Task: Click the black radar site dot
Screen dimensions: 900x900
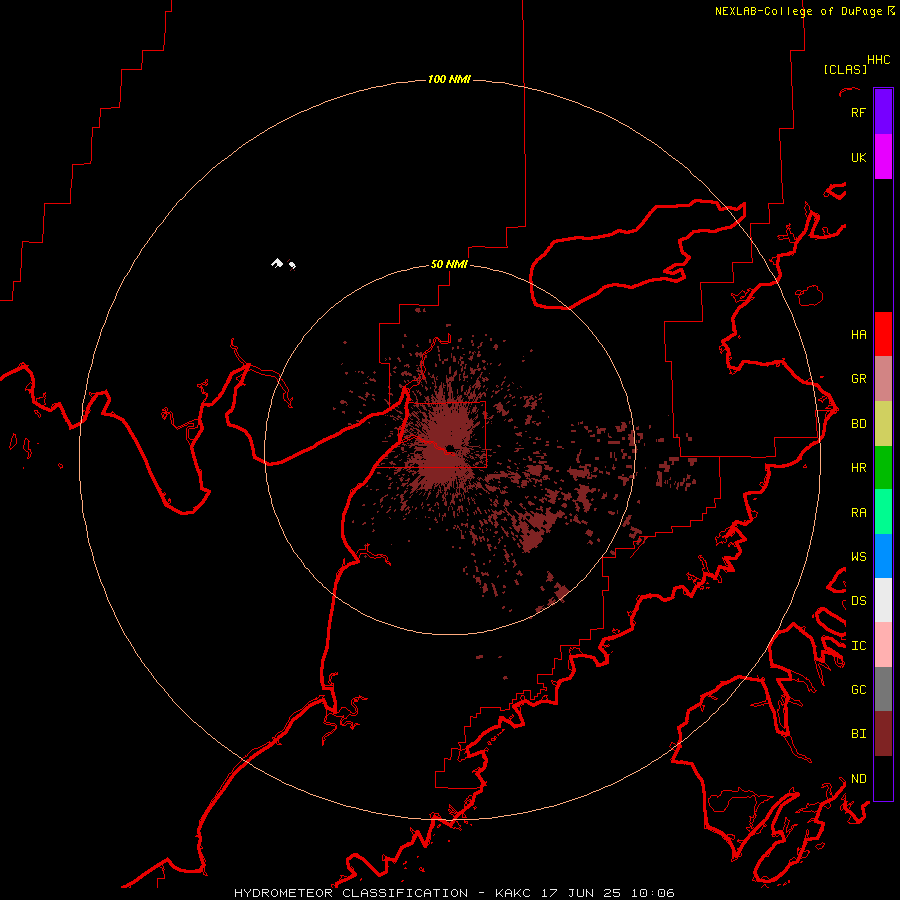Action: click(451, 448)
